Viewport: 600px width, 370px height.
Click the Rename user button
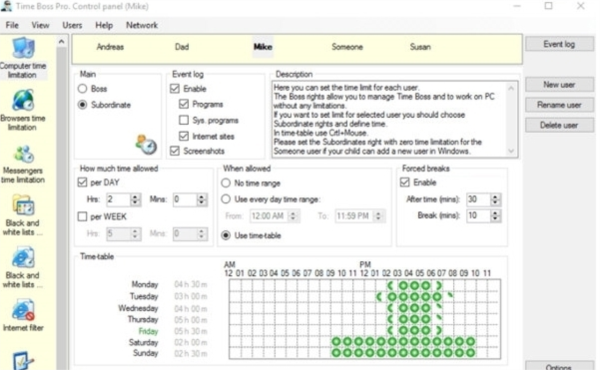(559, 105)
